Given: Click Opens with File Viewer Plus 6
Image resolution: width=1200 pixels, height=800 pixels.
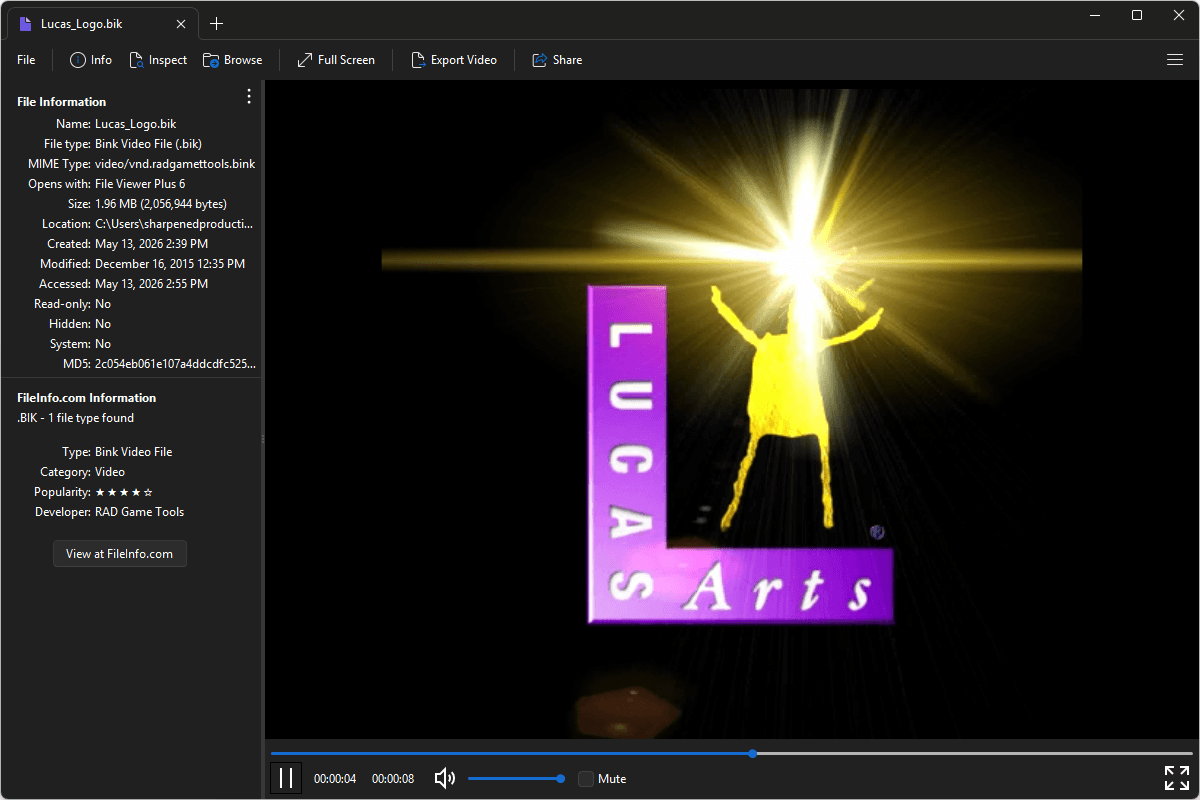Looking at the screenshot, I should pos(140,184).
